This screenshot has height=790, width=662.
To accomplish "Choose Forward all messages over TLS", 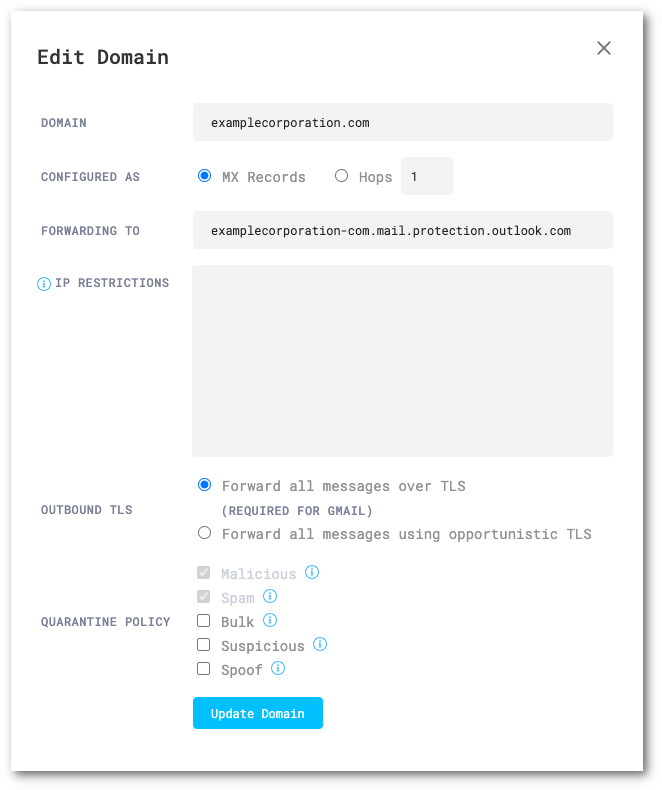I will click(x=205, y=485).
